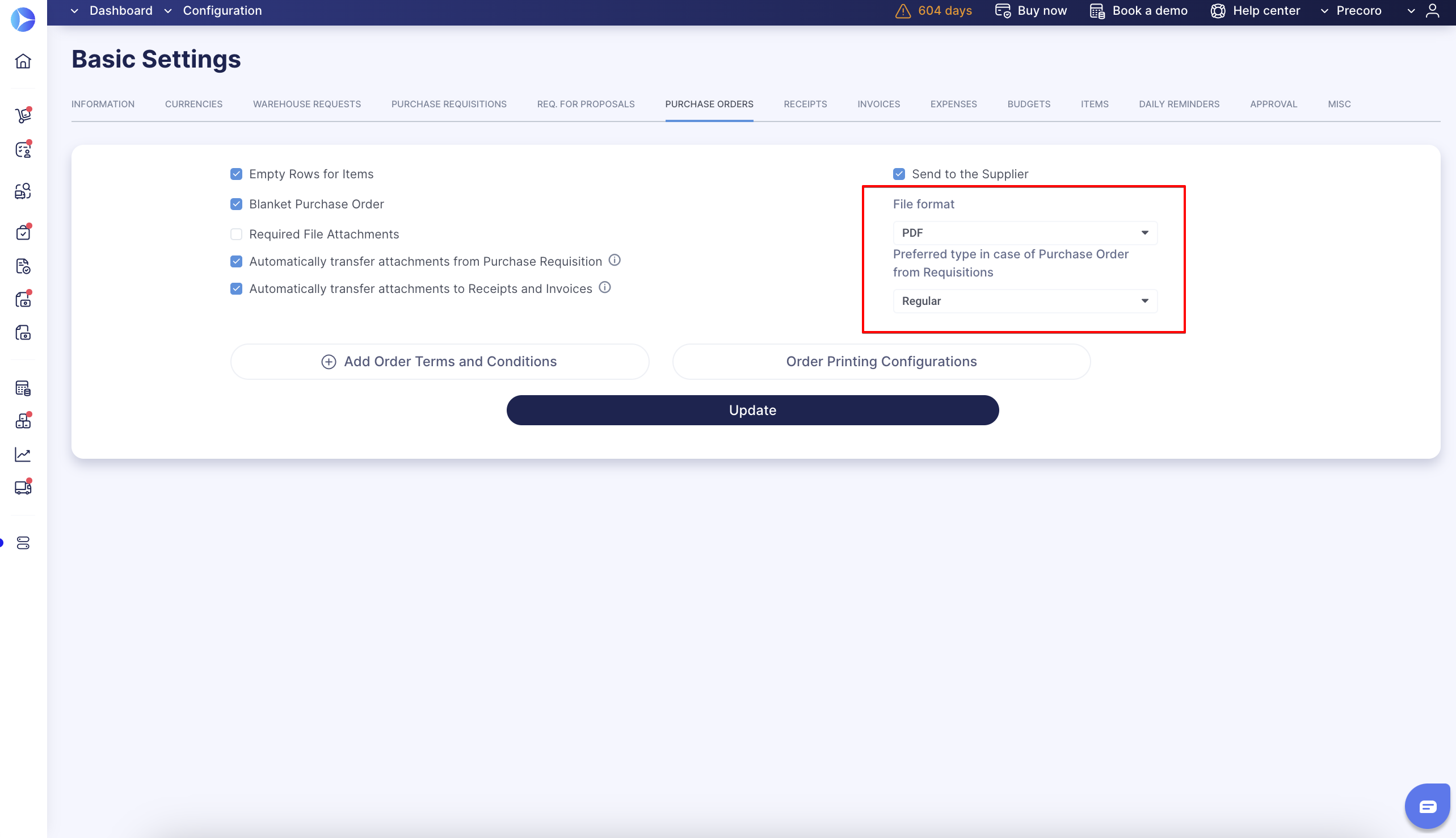Screen dimensions: 1456x838
Task: Switch to the Approval tab
Action: pyautogui.click(x=1273, y=104)
